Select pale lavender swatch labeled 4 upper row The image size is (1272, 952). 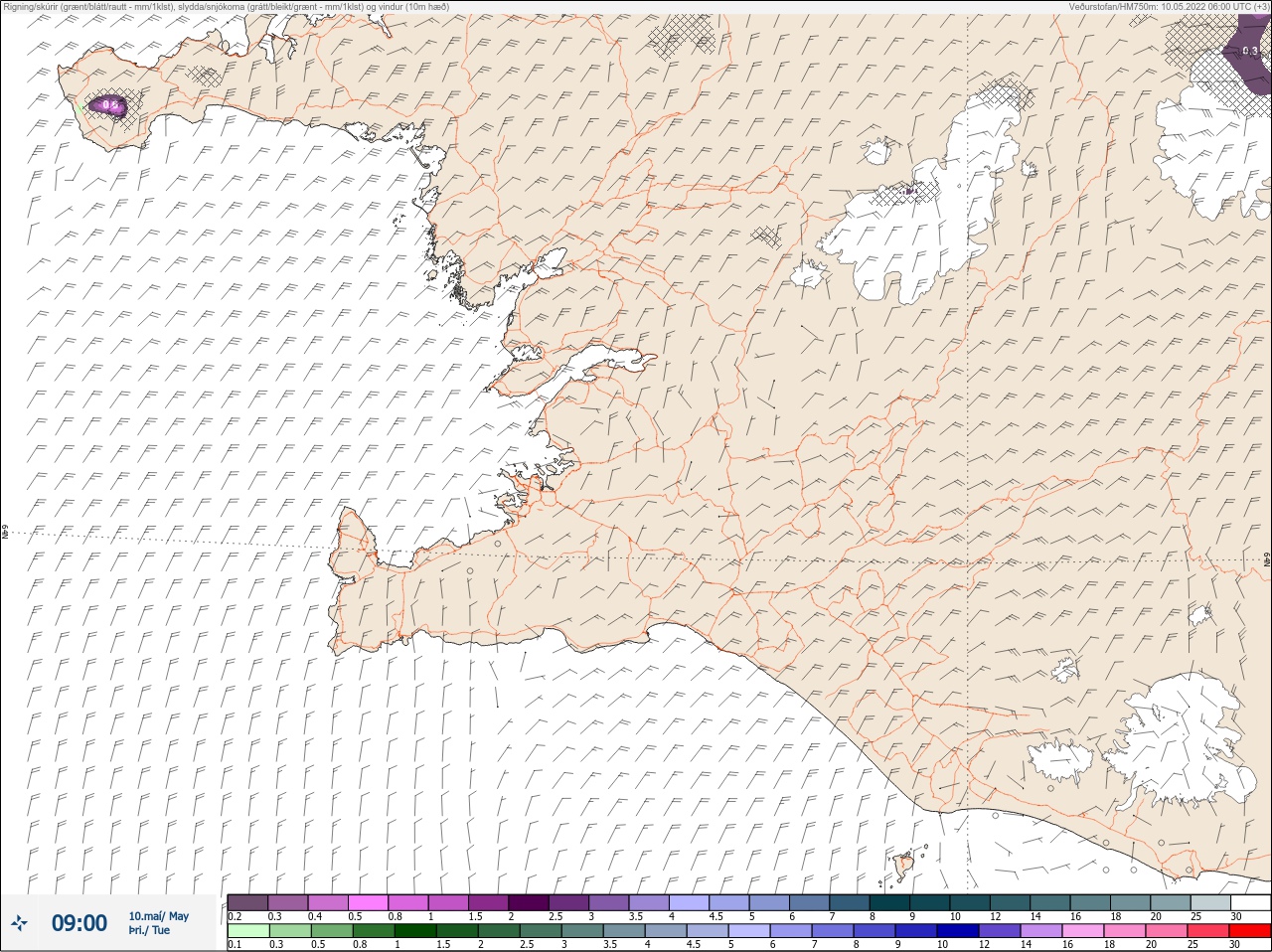(x=689, y=902)
